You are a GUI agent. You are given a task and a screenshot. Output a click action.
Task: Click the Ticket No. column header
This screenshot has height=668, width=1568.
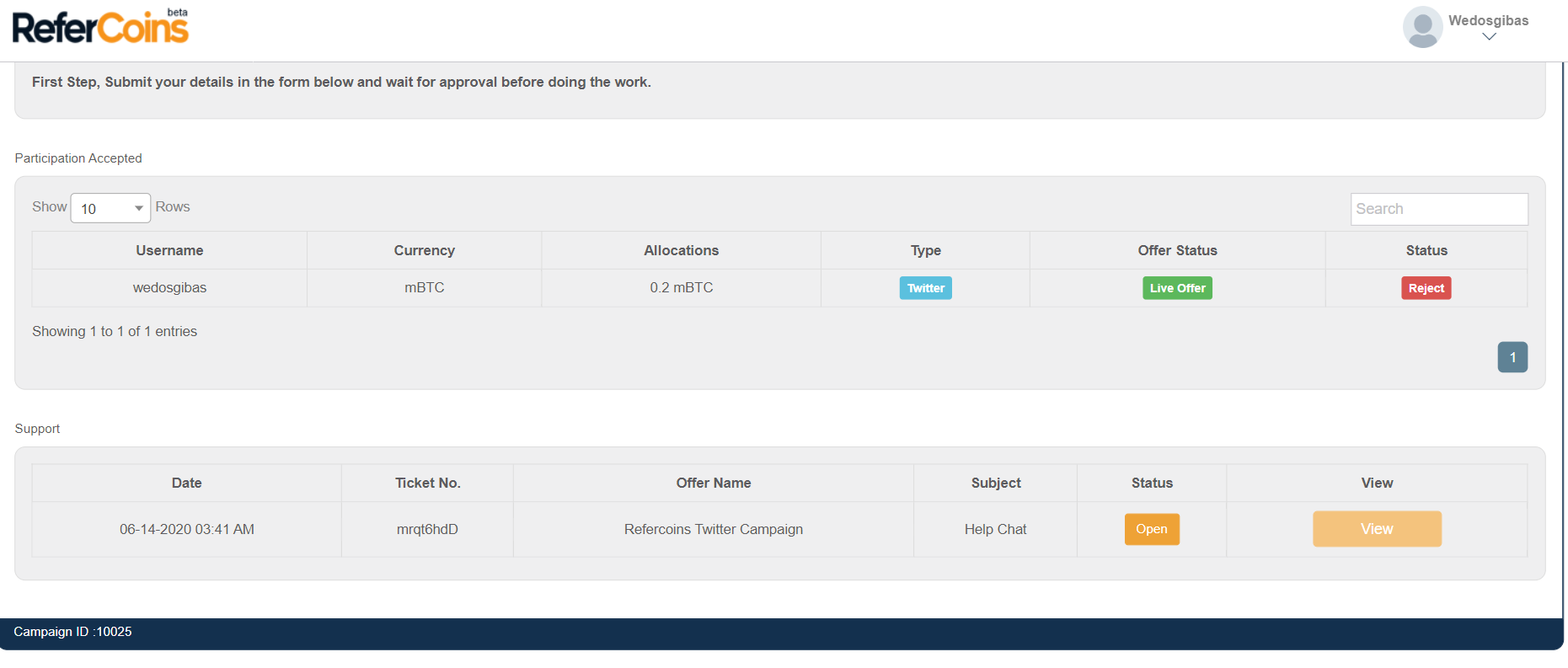pos(427,483)
